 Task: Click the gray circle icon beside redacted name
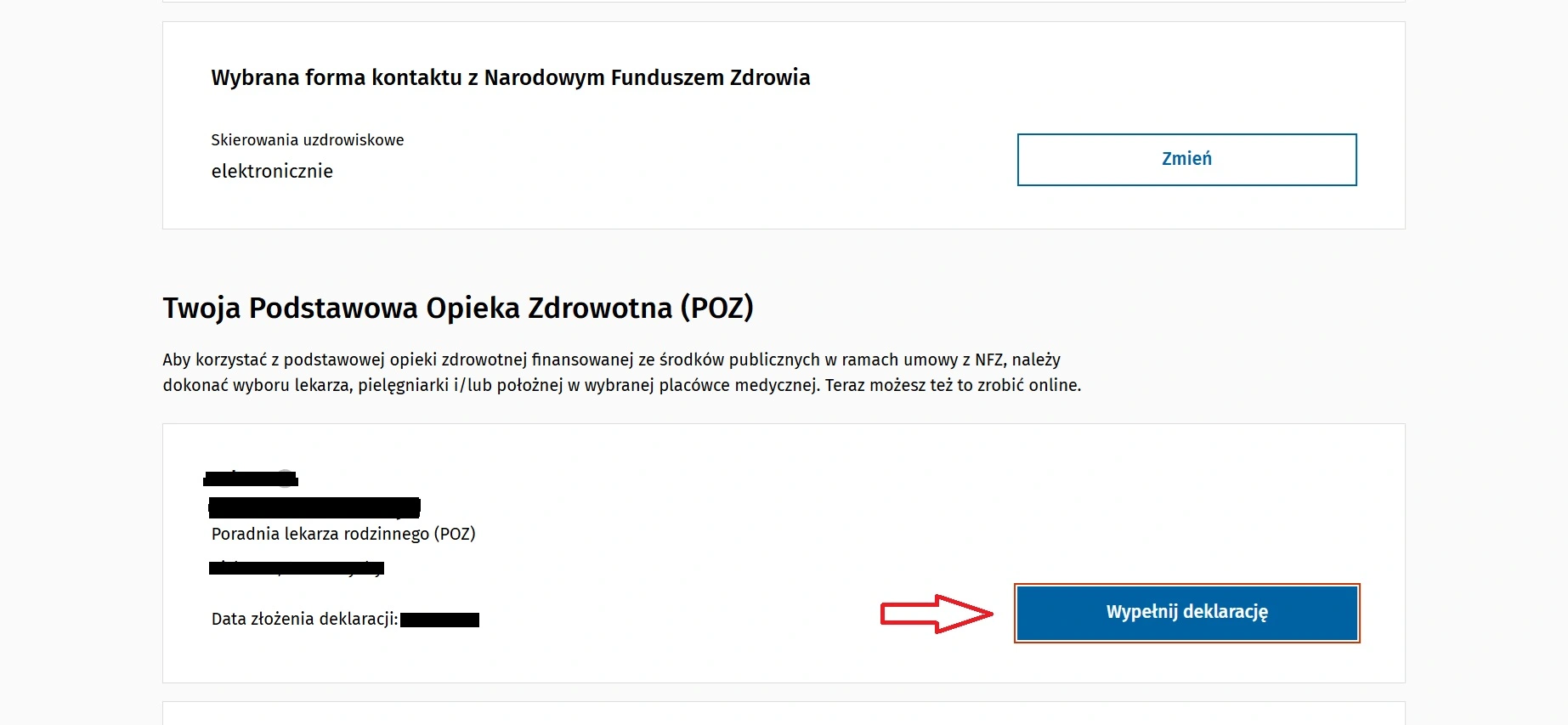(x=286, y=478)
